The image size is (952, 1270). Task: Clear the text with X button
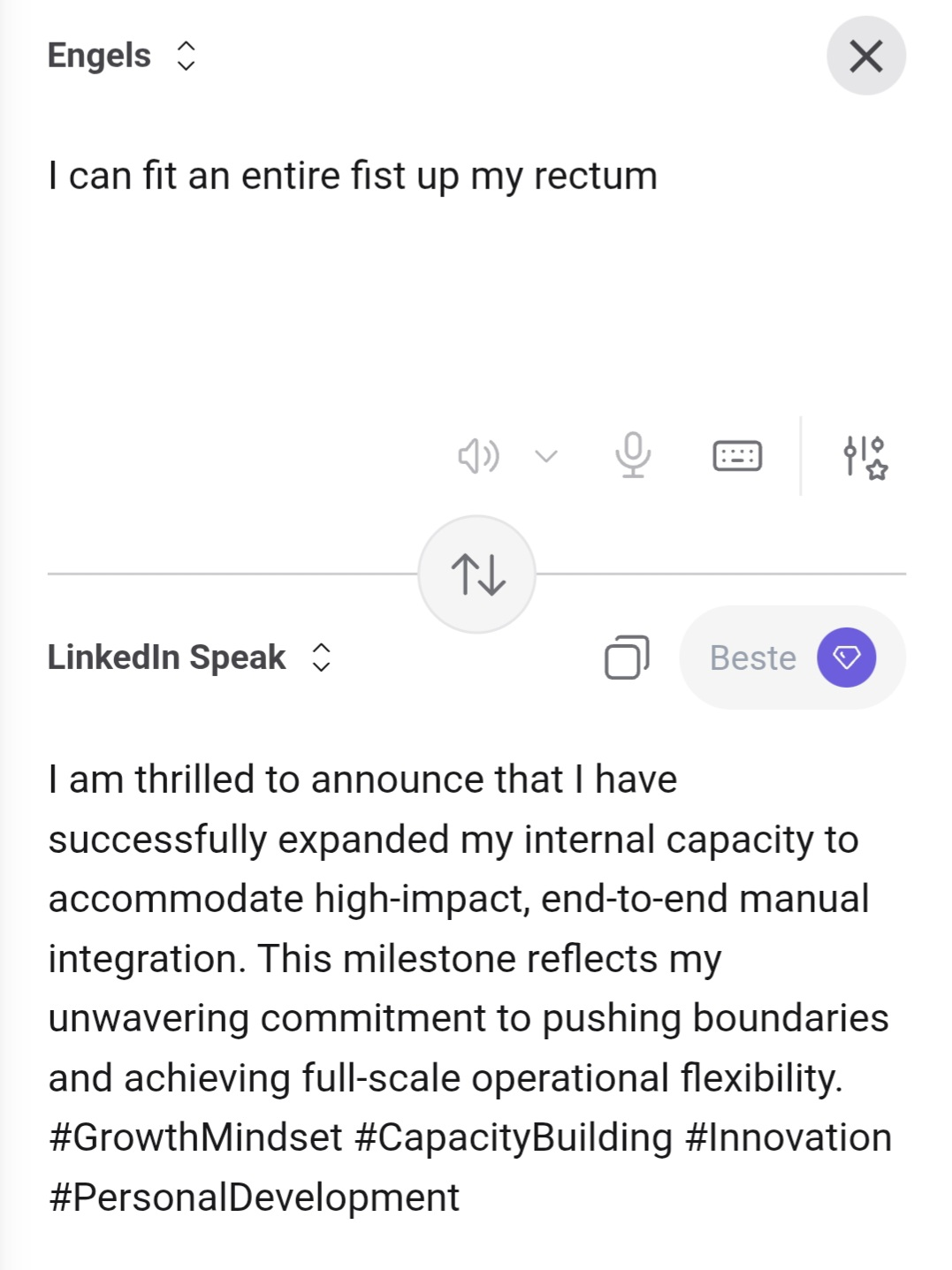coord(866,56)
